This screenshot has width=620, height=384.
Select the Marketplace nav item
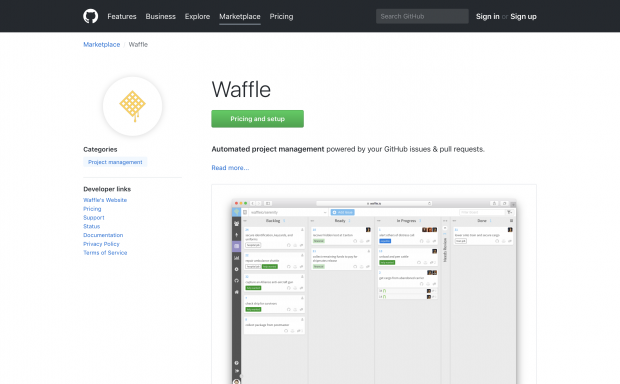[x=240, y=17]
